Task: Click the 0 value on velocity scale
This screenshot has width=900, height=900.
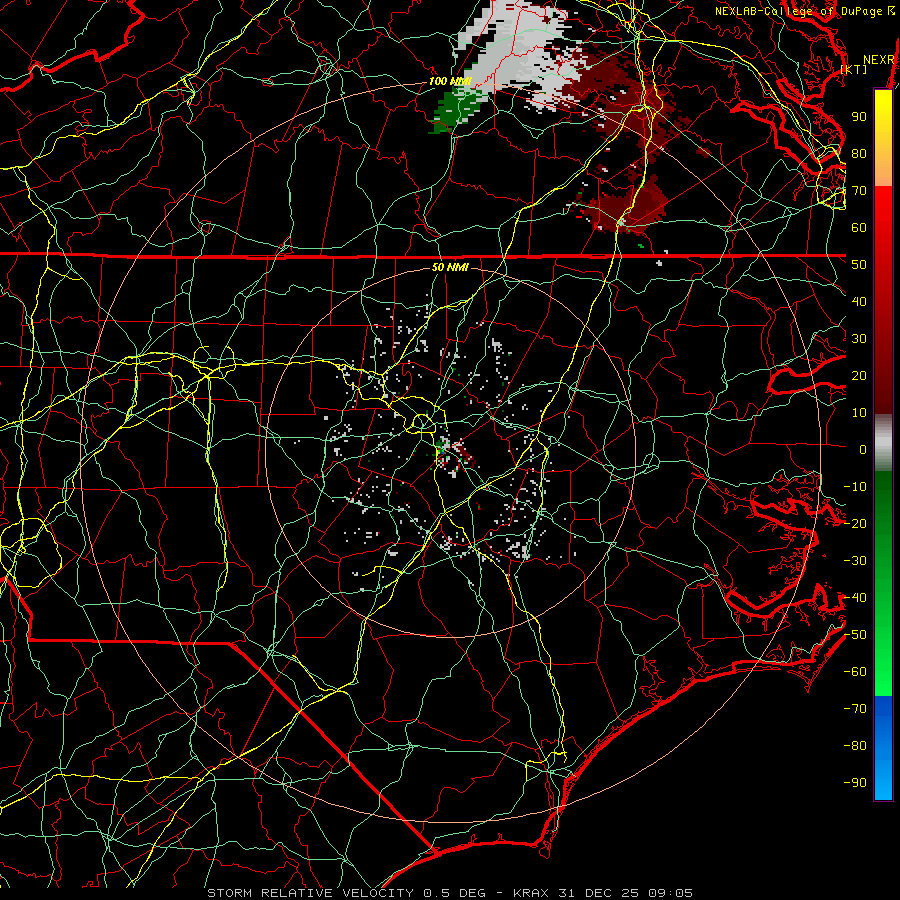Action: click(x=863, y=449)
